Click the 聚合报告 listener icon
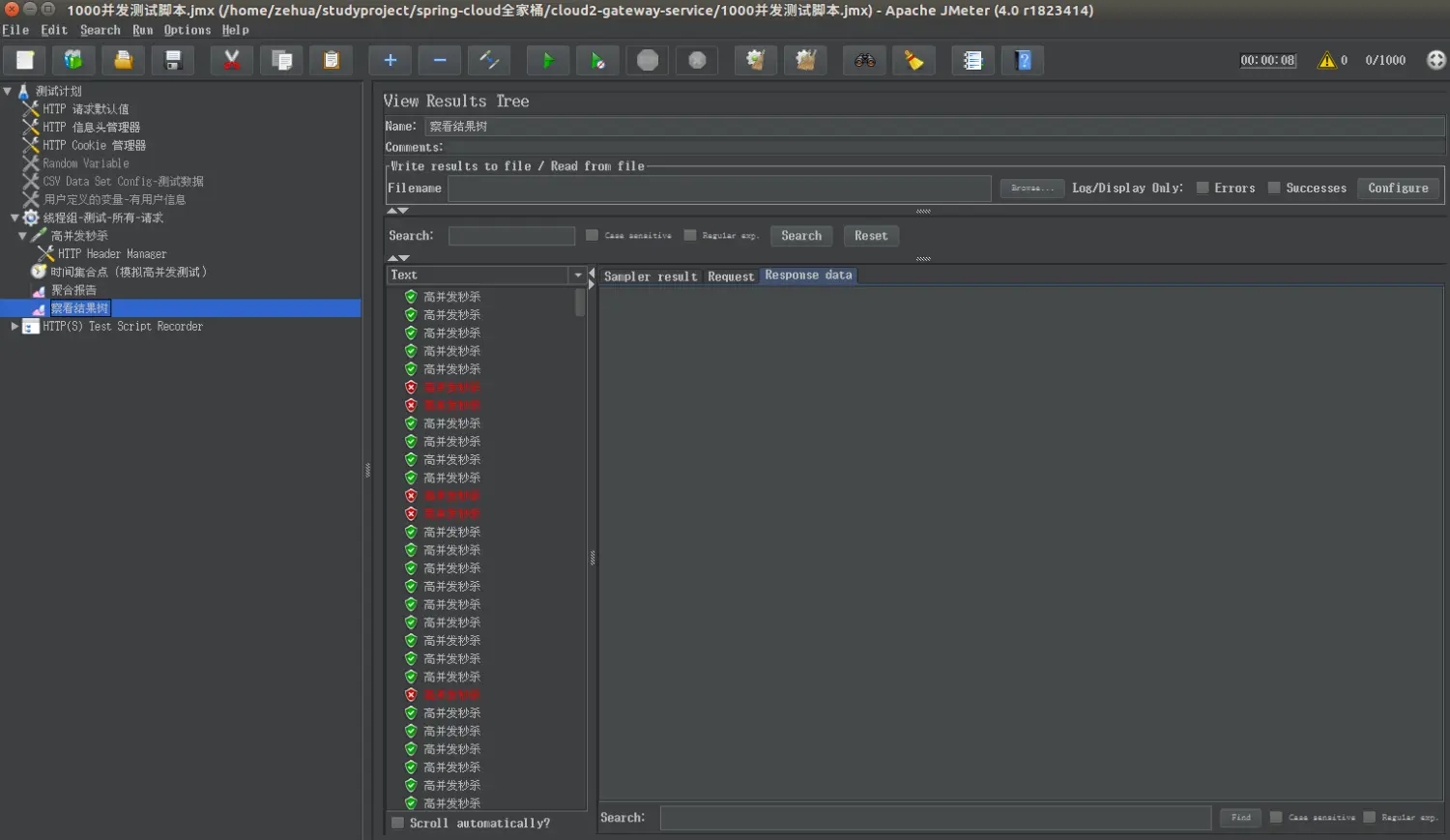This screenshot has width=1450, height=840. 39,290
